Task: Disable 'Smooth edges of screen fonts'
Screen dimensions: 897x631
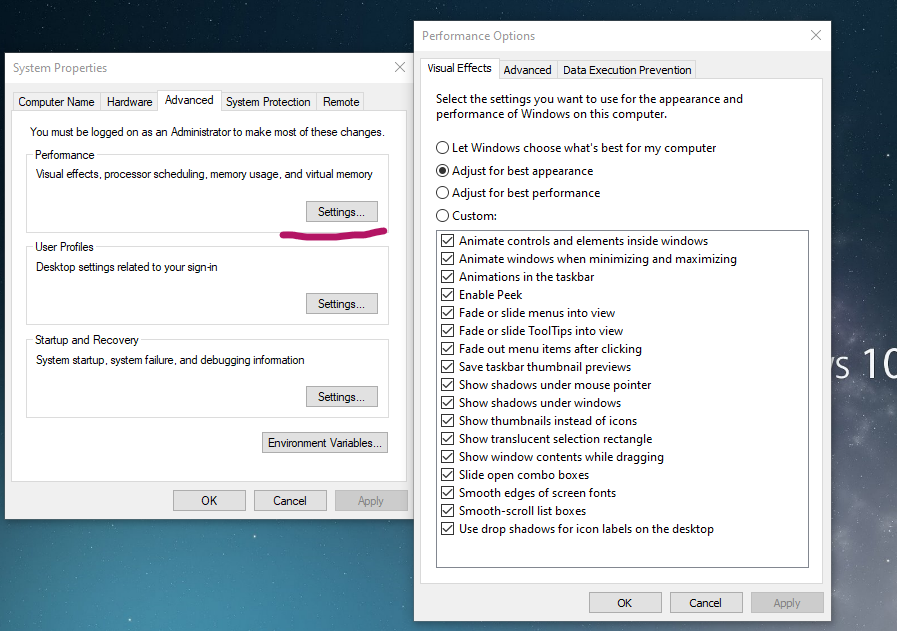Action: point(447,493)
